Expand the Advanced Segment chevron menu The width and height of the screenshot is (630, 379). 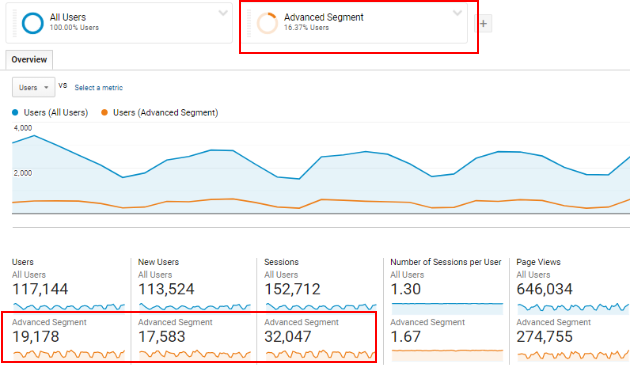pos(457,13)
